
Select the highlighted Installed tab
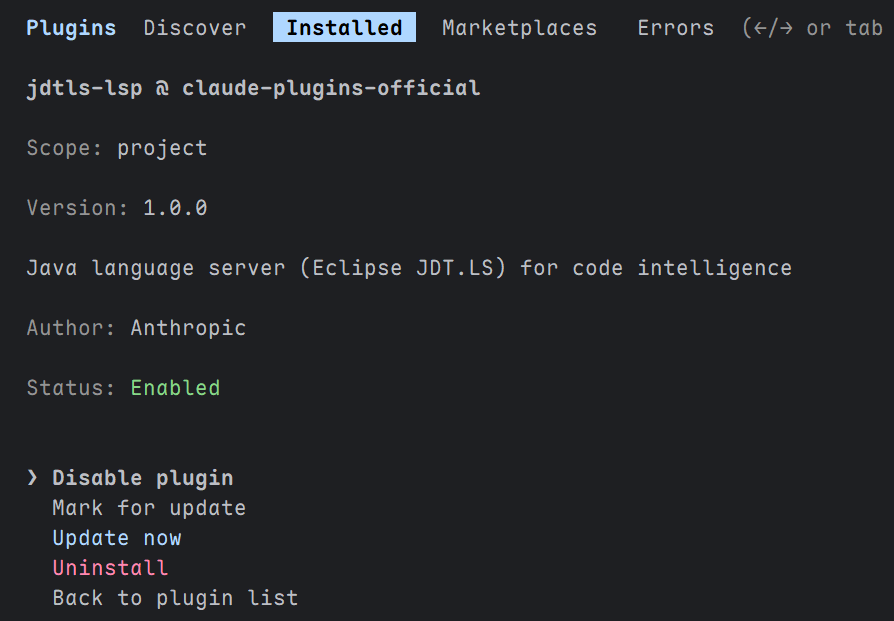(344, 27)
